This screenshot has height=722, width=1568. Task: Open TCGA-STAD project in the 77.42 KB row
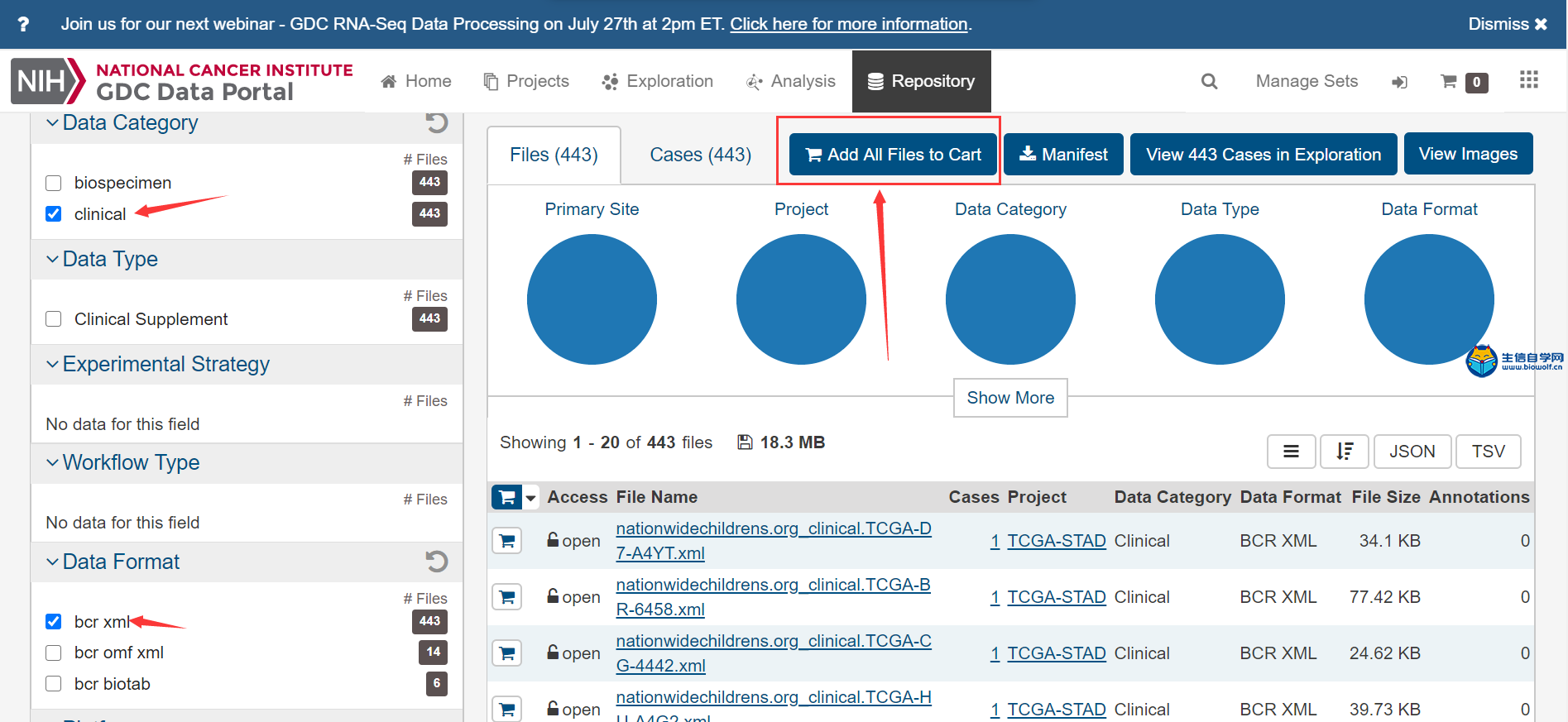pos(1057,597)
